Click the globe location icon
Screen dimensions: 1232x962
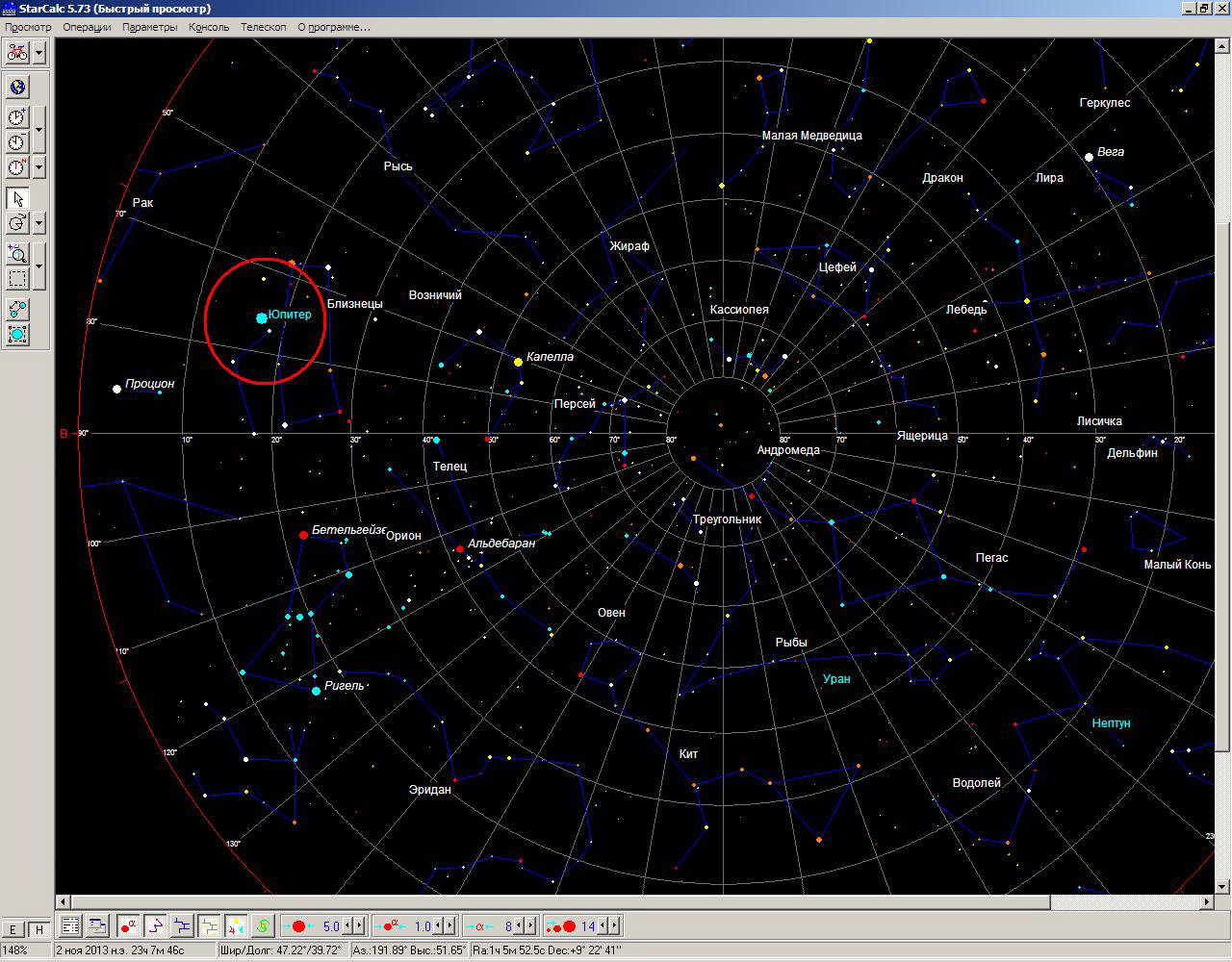pos(17,88)
